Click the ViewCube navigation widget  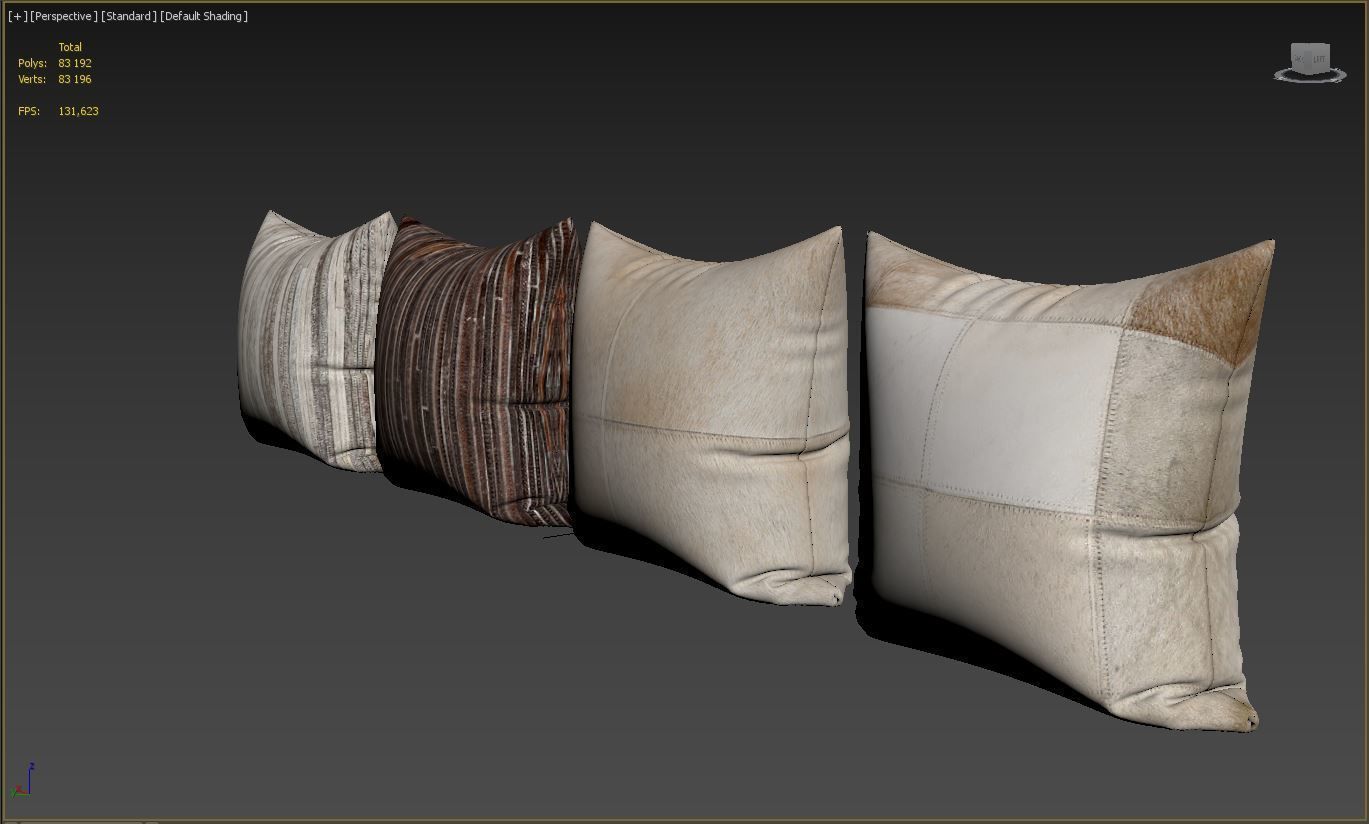[1310, 63]
